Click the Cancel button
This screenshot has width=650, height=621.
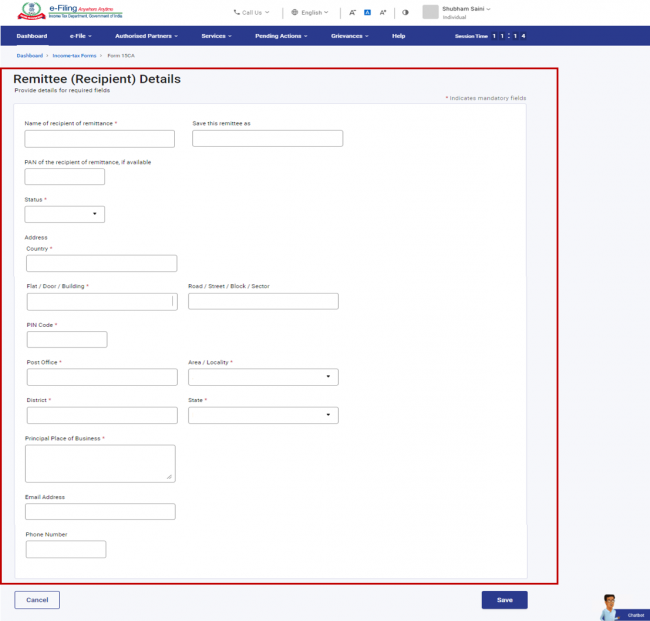[37, 600]
